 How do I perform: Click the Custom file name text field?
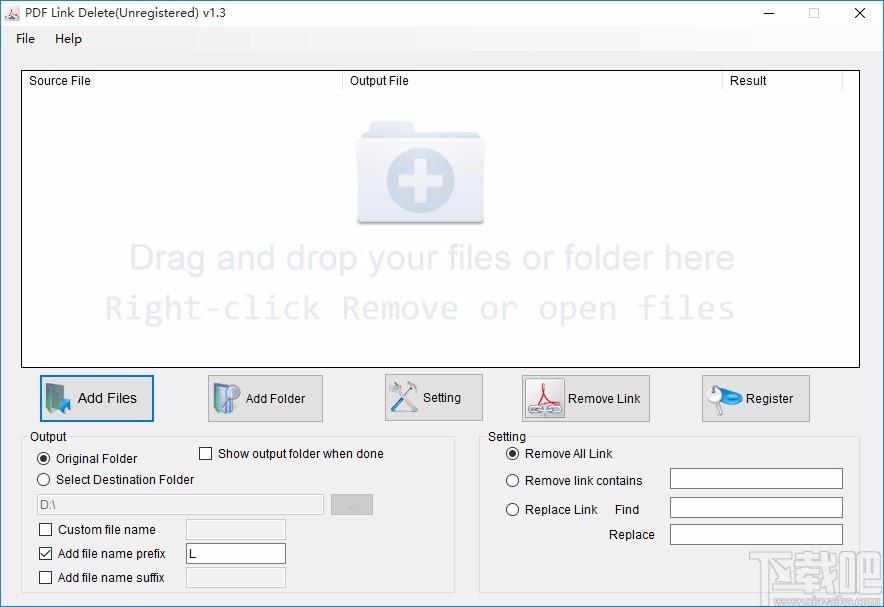[236, 530]
